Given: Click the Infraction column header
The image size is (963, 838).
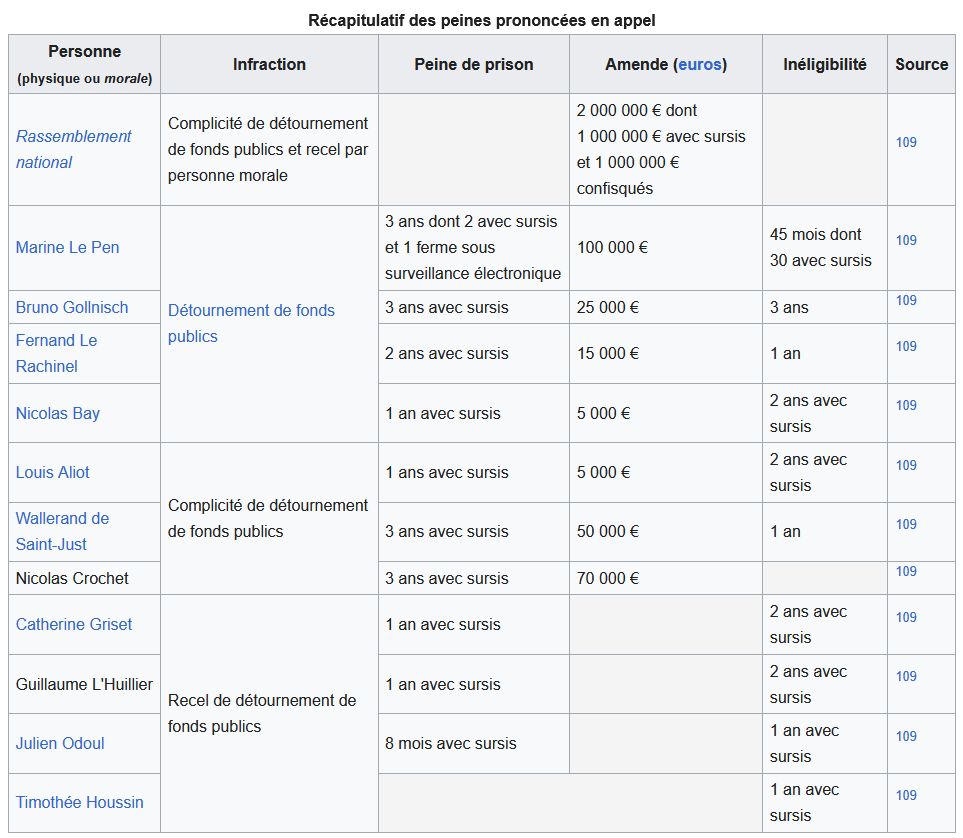Looking at the screenshot, I should pyautogui.click(x=269, y=64).
